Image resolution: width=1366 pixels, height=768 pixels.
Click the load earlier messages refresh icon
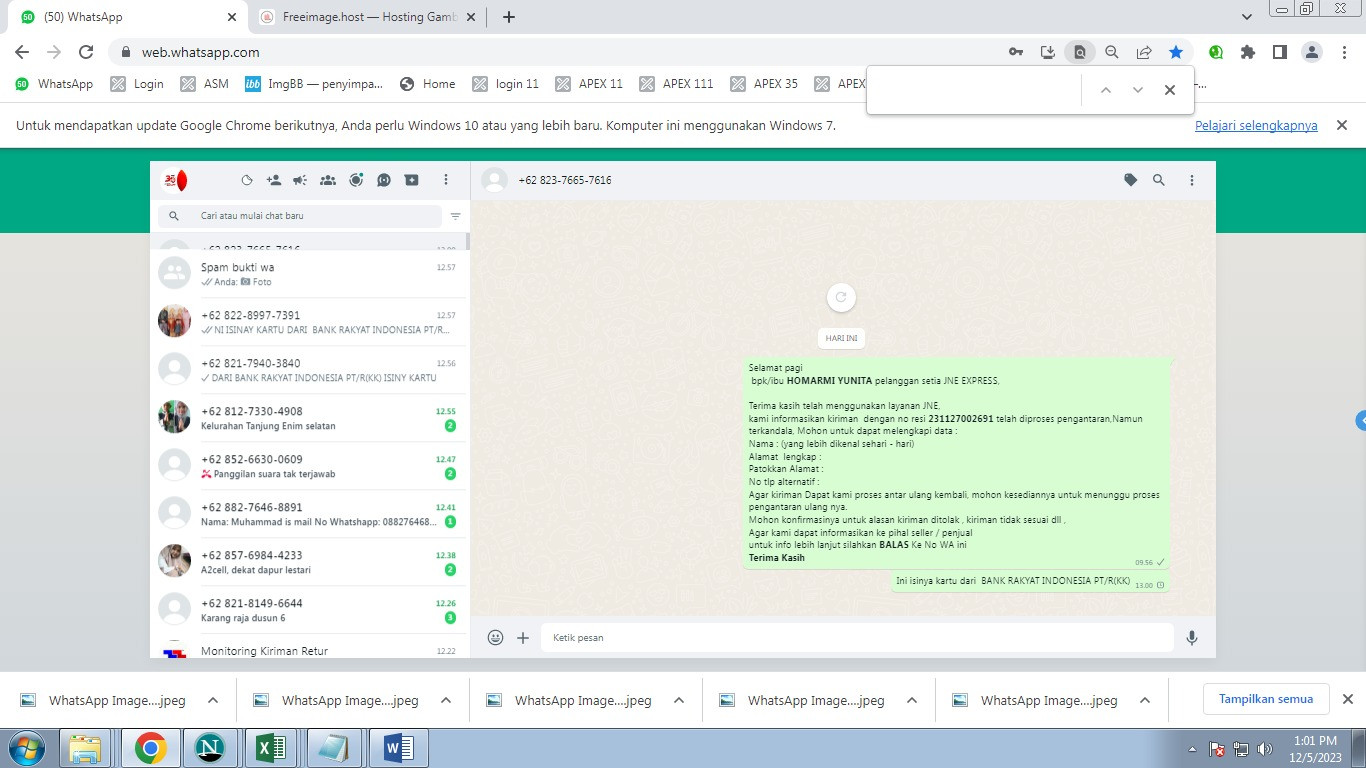841,297
